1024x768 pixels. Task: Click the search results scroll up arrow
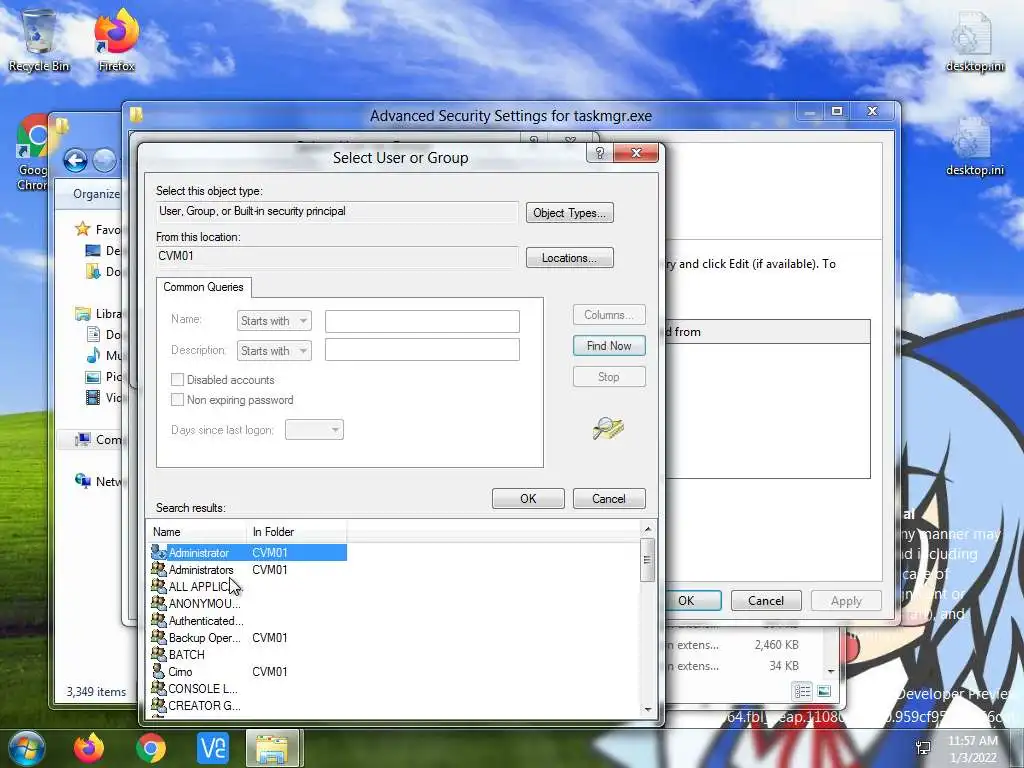click(647, 529)
